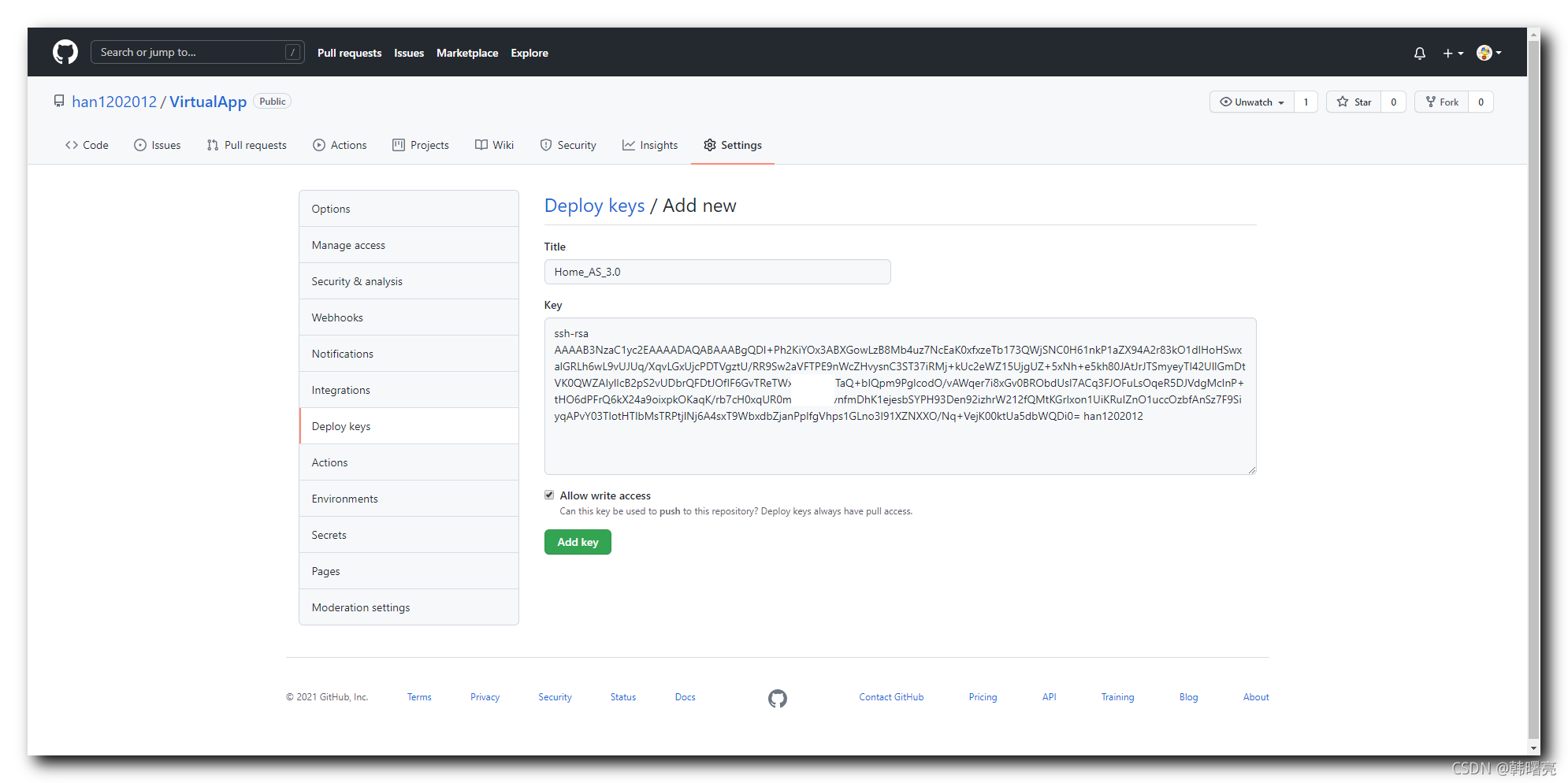Select the Settings tab
1568x783 pixels.
click(x=733, y=145)
